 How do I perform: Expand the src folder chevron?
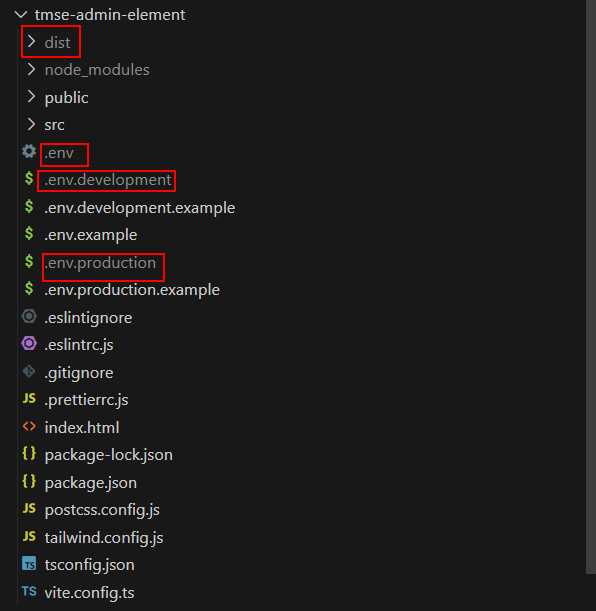click(32, 124)
